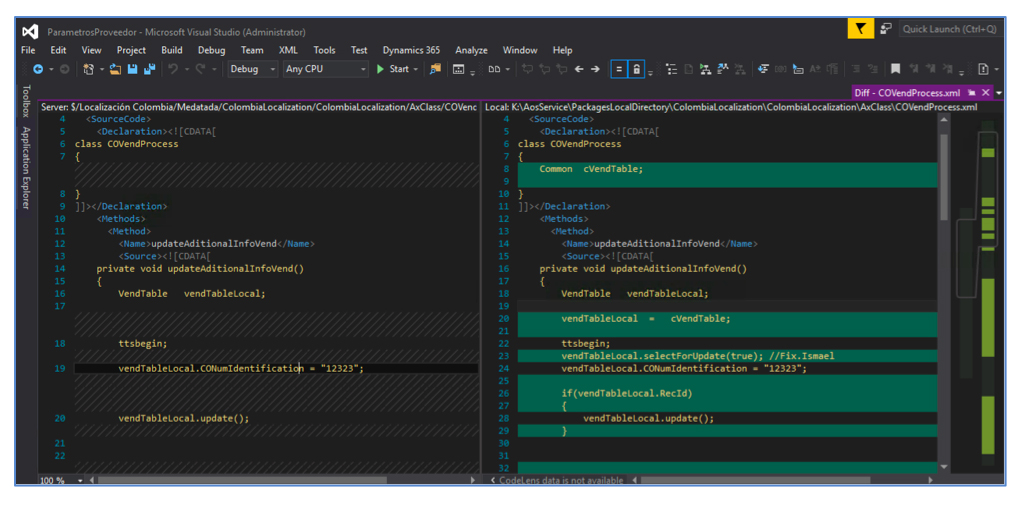Click the window layout icon next to Find in Files
1021x505 pixels.
coord(458,69)
